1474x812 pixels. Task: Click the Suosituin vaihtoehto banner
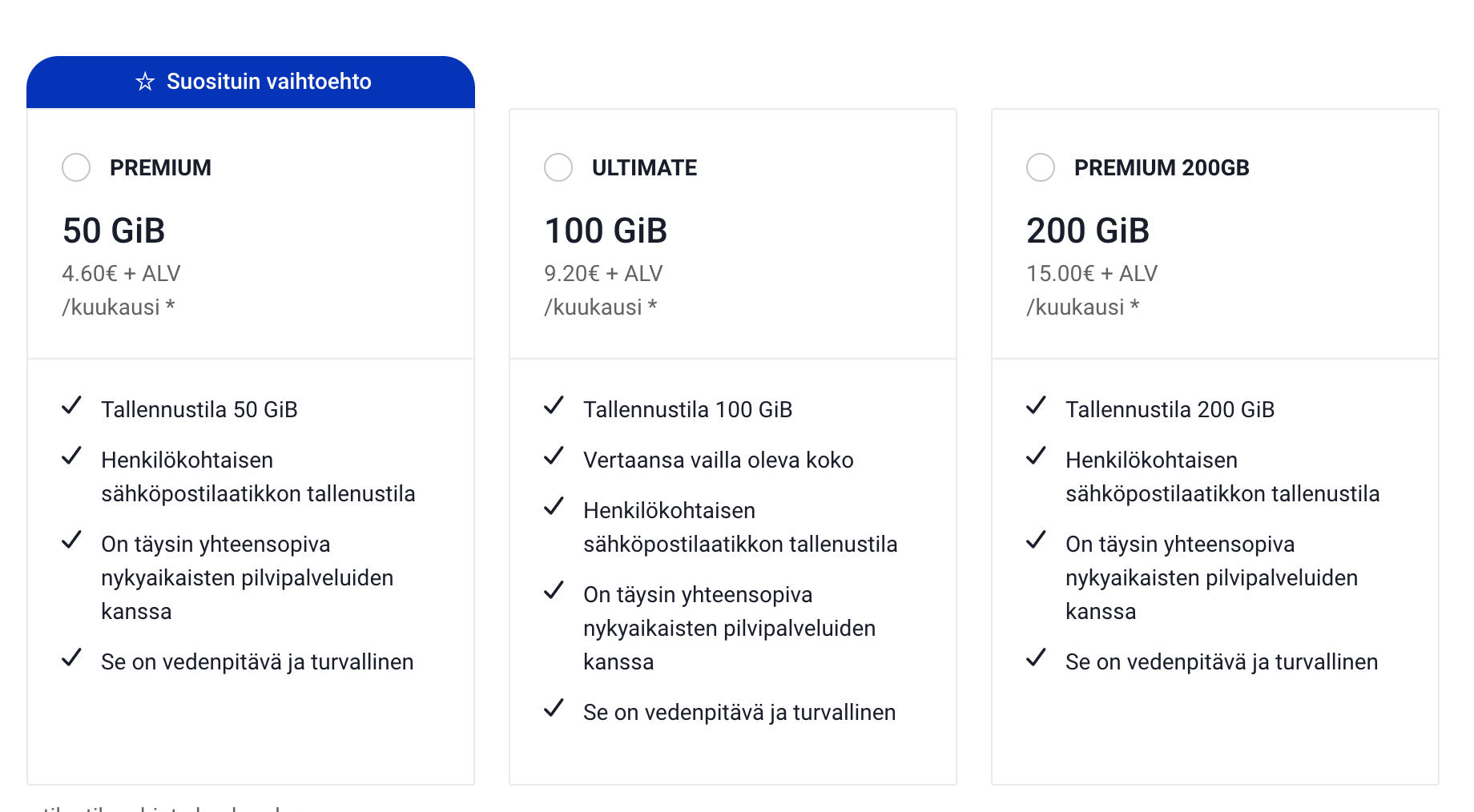pos(251,82)
